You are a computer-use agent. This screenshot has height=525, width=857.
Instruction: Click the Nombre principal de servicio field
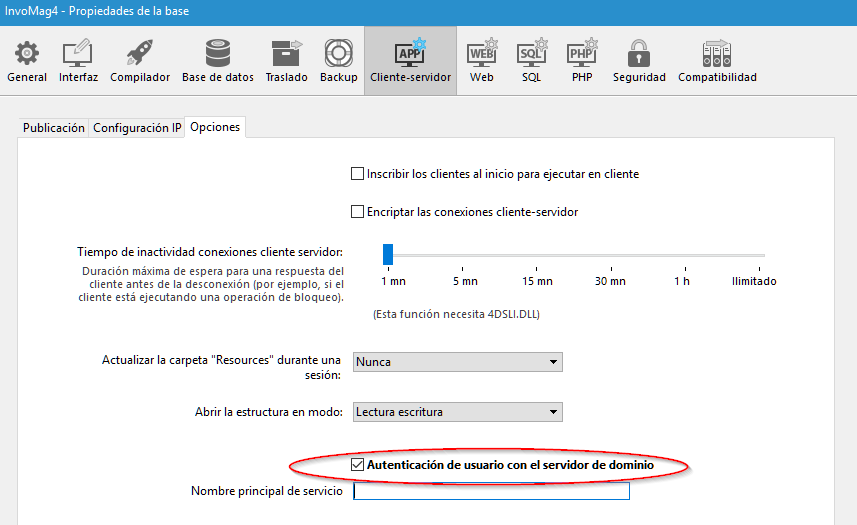(491, 492)
